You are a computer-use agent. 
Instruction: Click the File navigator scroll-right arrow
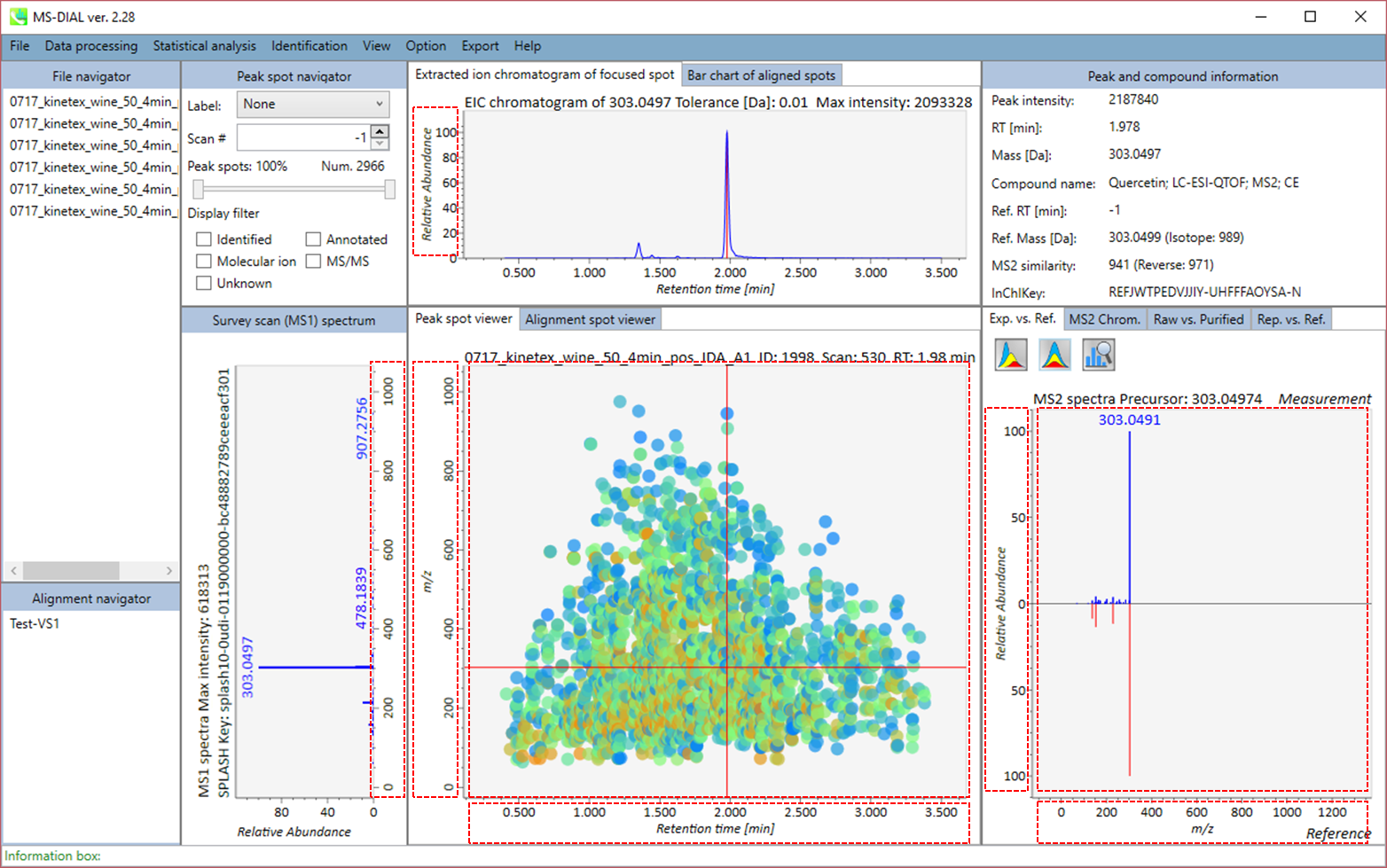168,570
